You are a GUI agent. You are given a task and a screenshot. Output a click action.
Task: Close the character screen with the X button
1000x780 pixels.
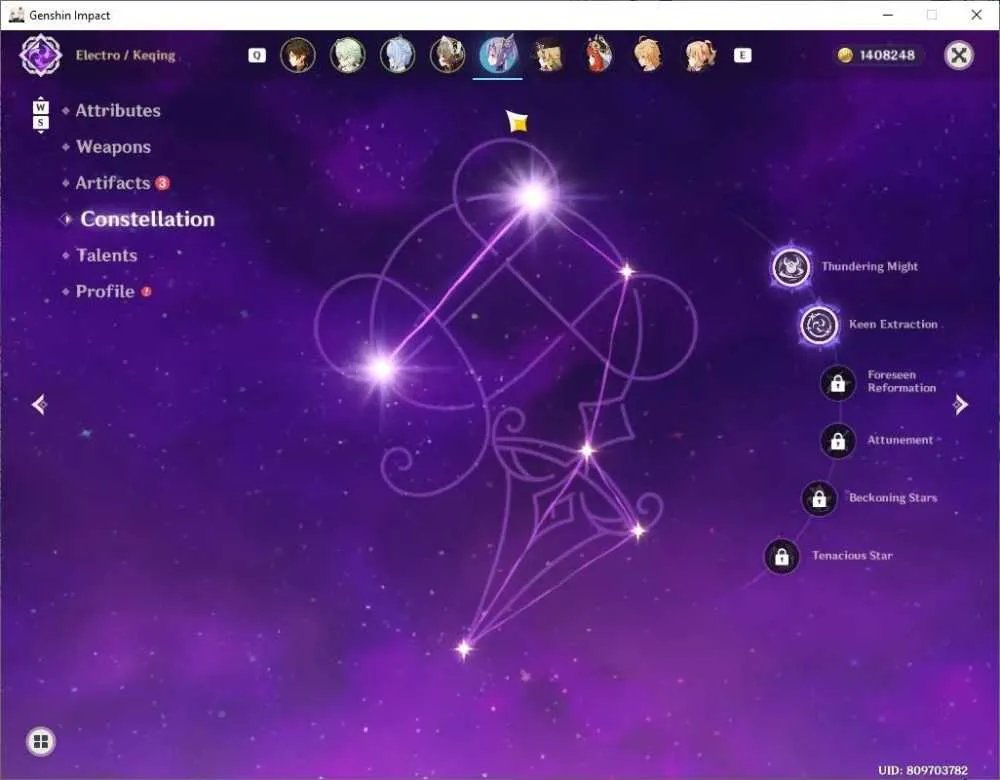click(959, 55)
